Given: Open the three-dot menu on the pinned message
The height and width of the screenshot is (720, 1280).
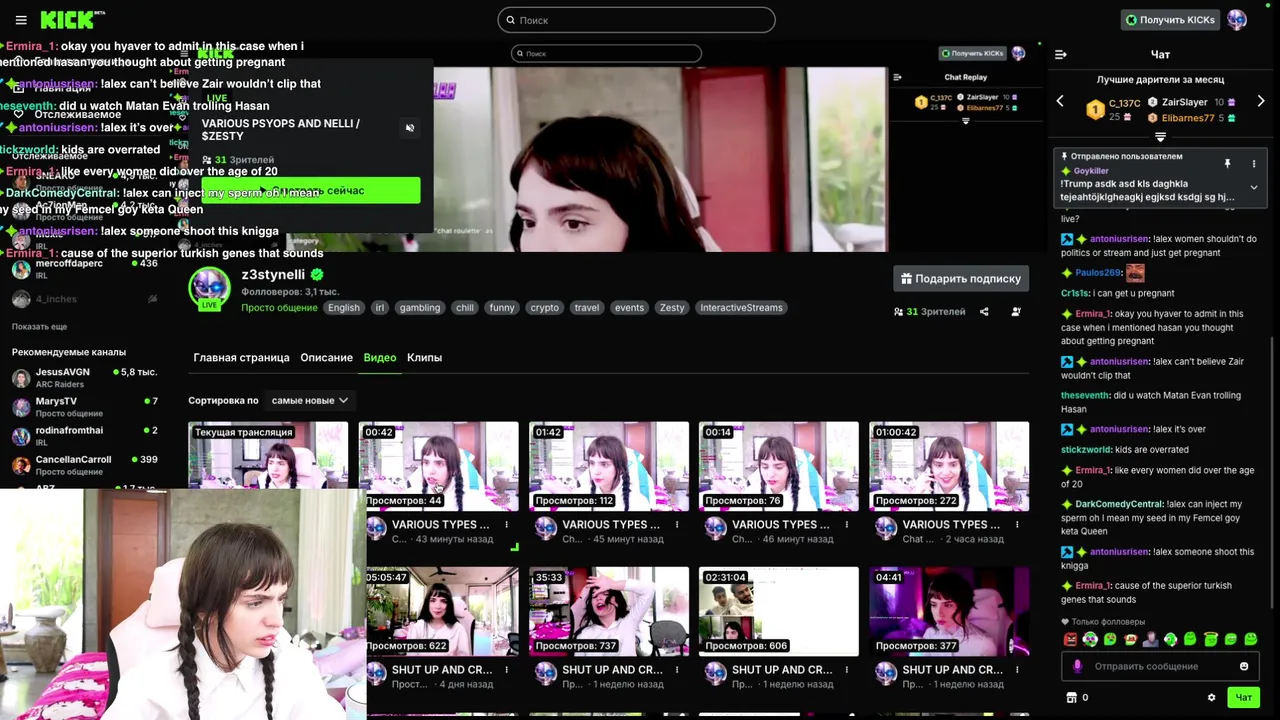Looking at the screenshot, I should [1253, 163].
